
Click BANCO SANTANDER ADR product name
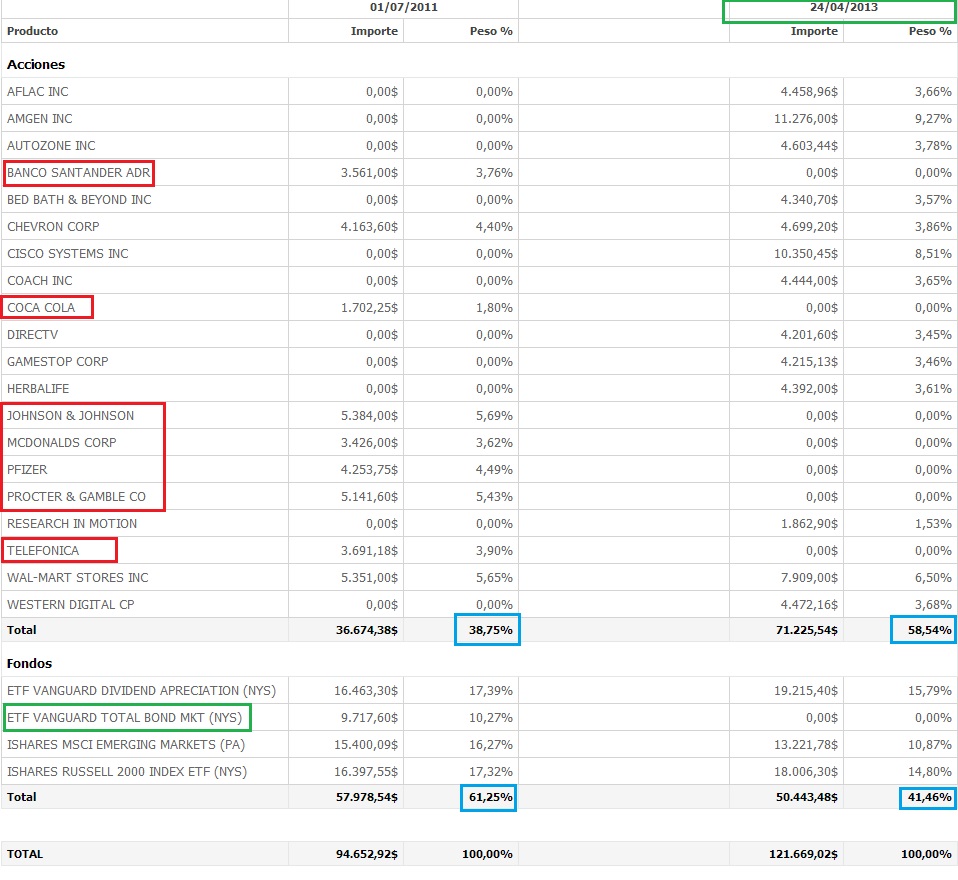(78, 173)
